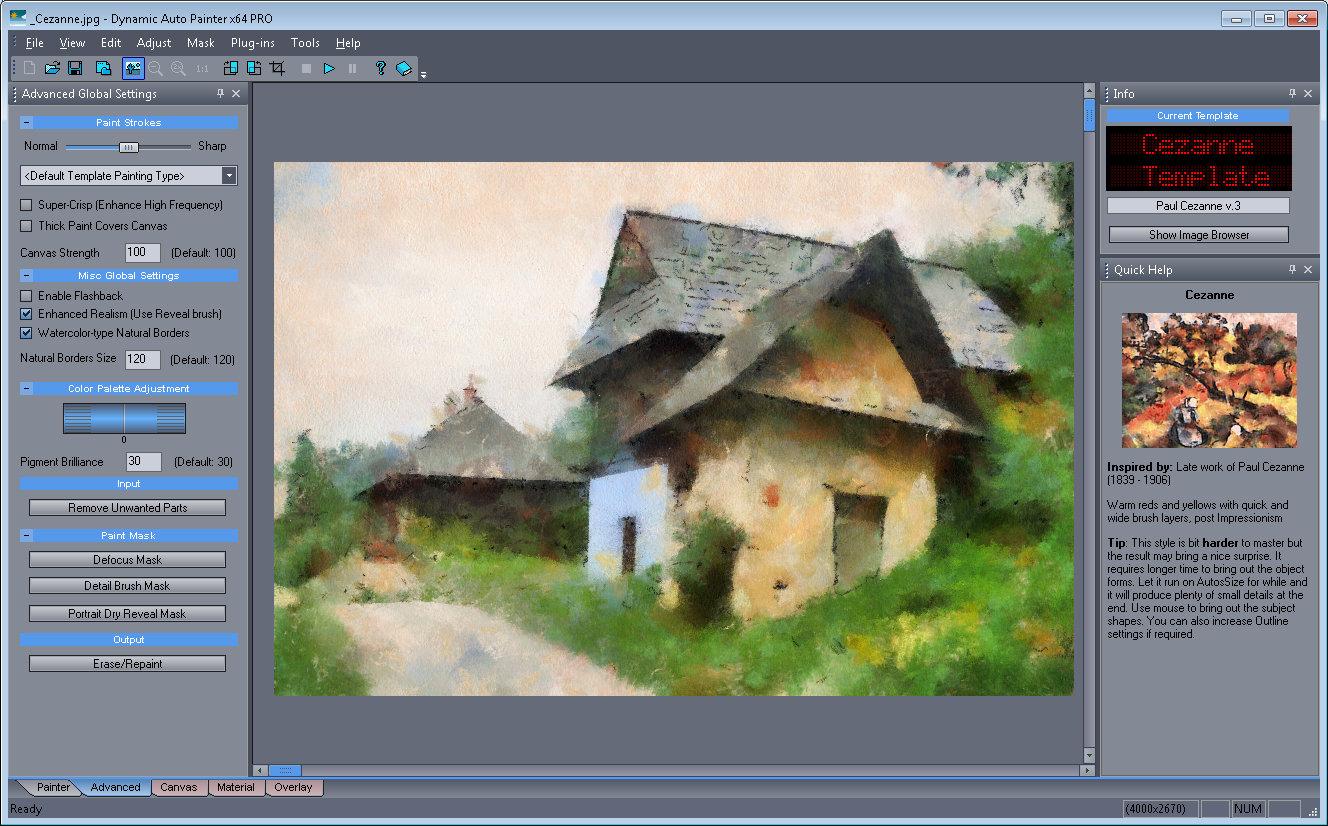Image resolution: width=1328 pixels, height=826 pixels.
Task: Collapse the Paint Strokes section
Action: (26, 123)
